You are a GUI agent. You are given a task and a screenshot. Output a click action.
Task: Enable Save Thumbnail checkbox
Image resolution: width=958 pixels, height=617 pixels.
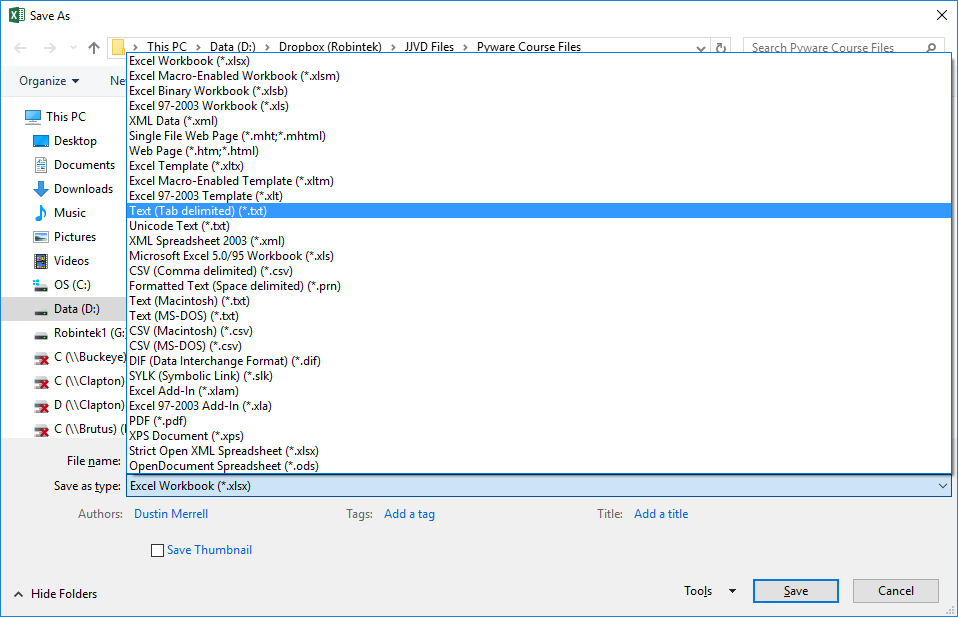157,550
